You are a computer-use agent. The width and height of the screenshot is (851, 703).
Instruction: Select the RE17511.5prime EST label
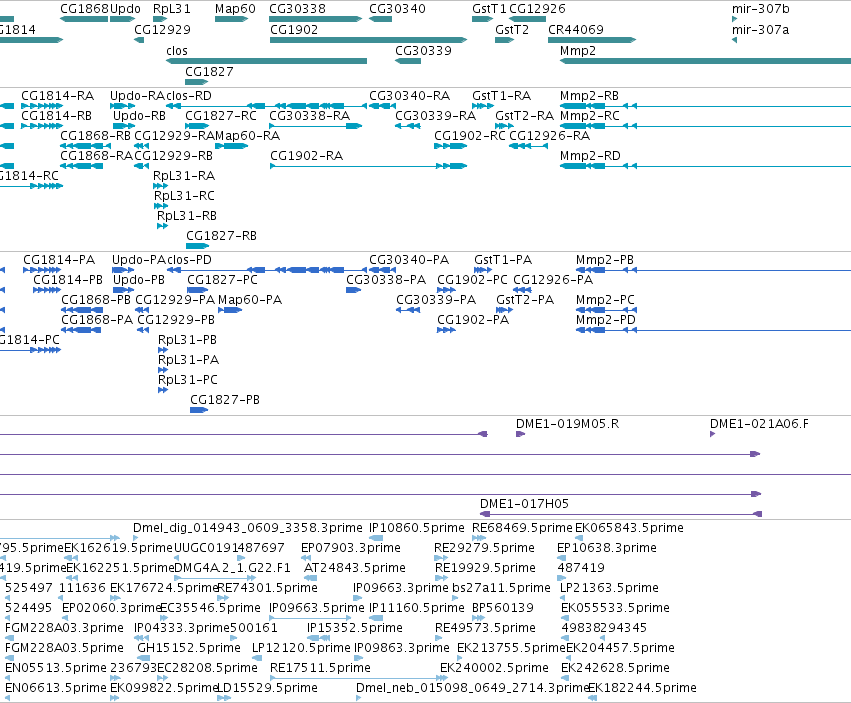point(320,668)
